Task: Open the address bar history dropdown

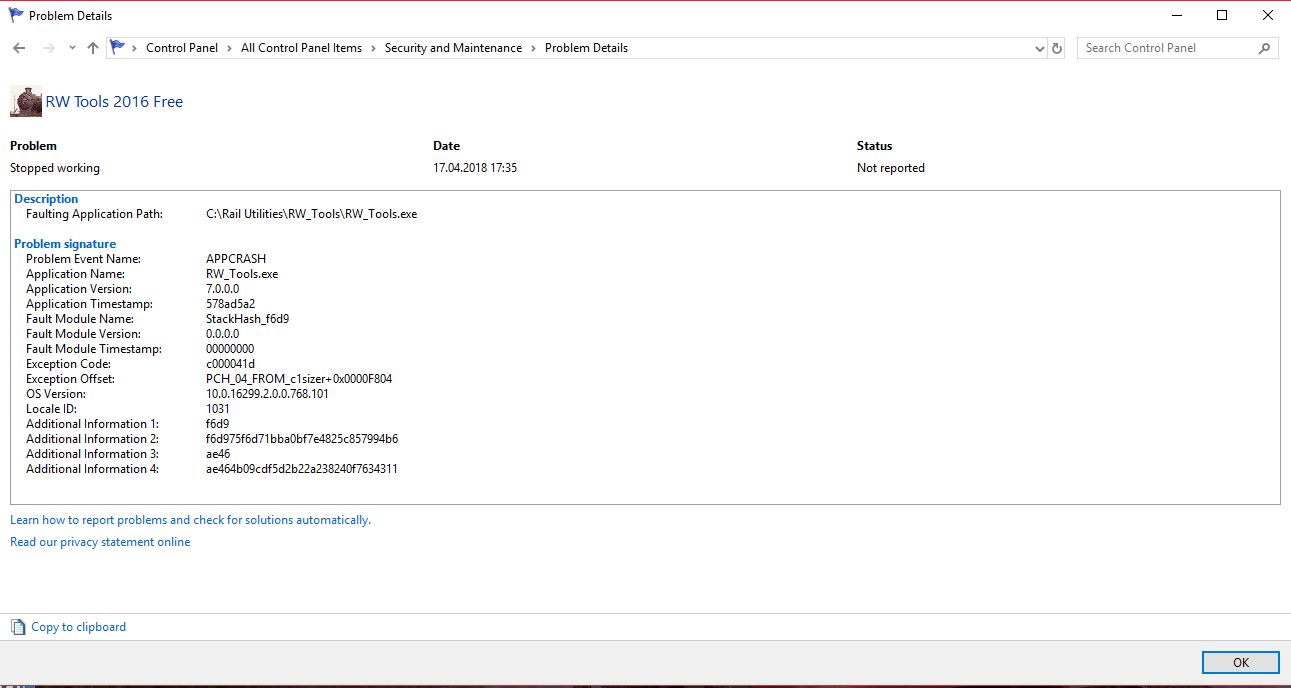Action: (x=1040, y=48)
